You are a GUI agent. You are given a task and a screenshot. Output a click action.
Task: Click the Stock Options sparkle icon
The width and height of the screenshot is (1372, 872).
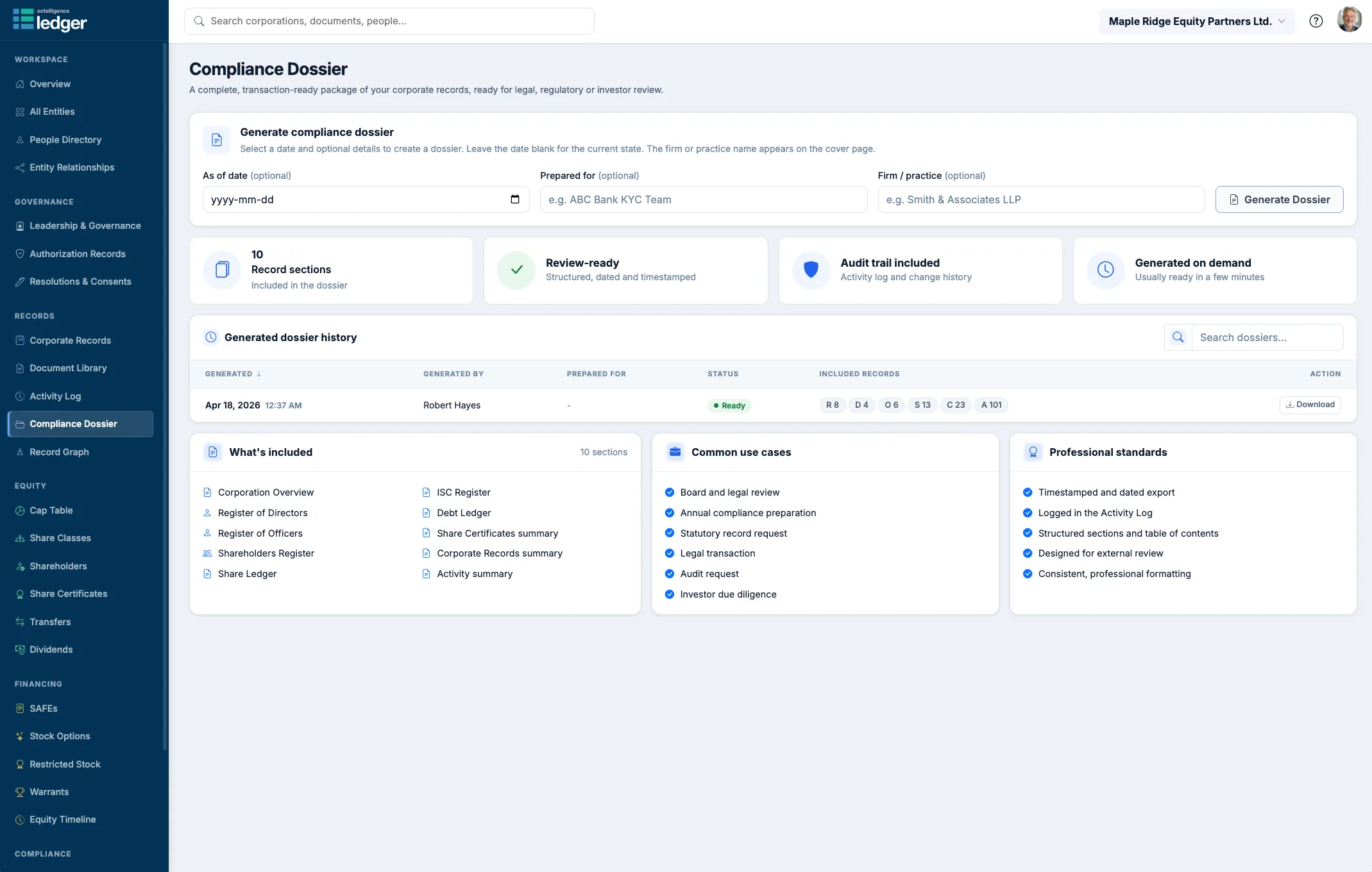[20, 736]
